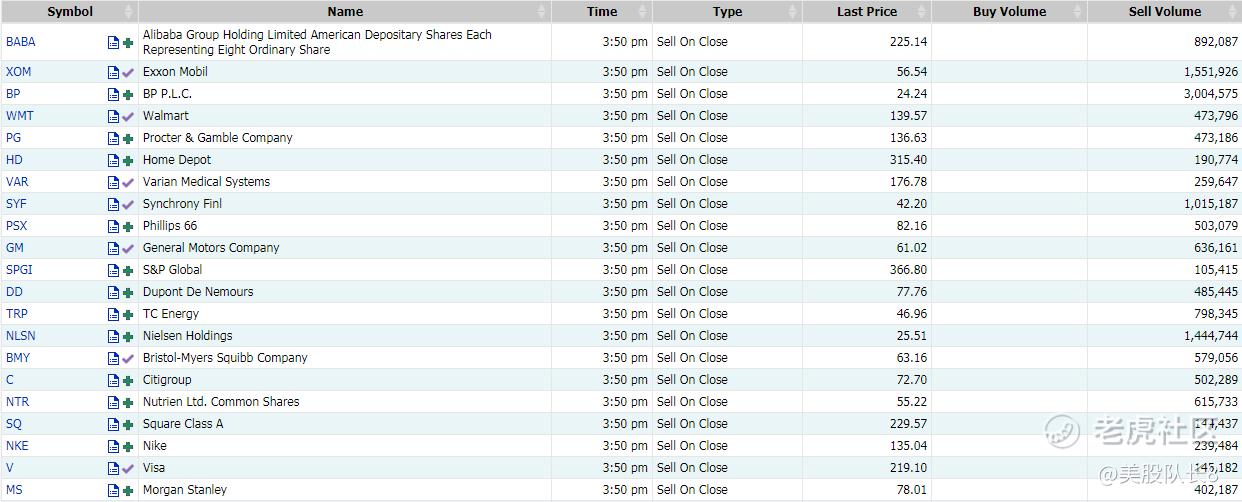Toggle the checkmark for Varian Medical Systems

[128, 182]
